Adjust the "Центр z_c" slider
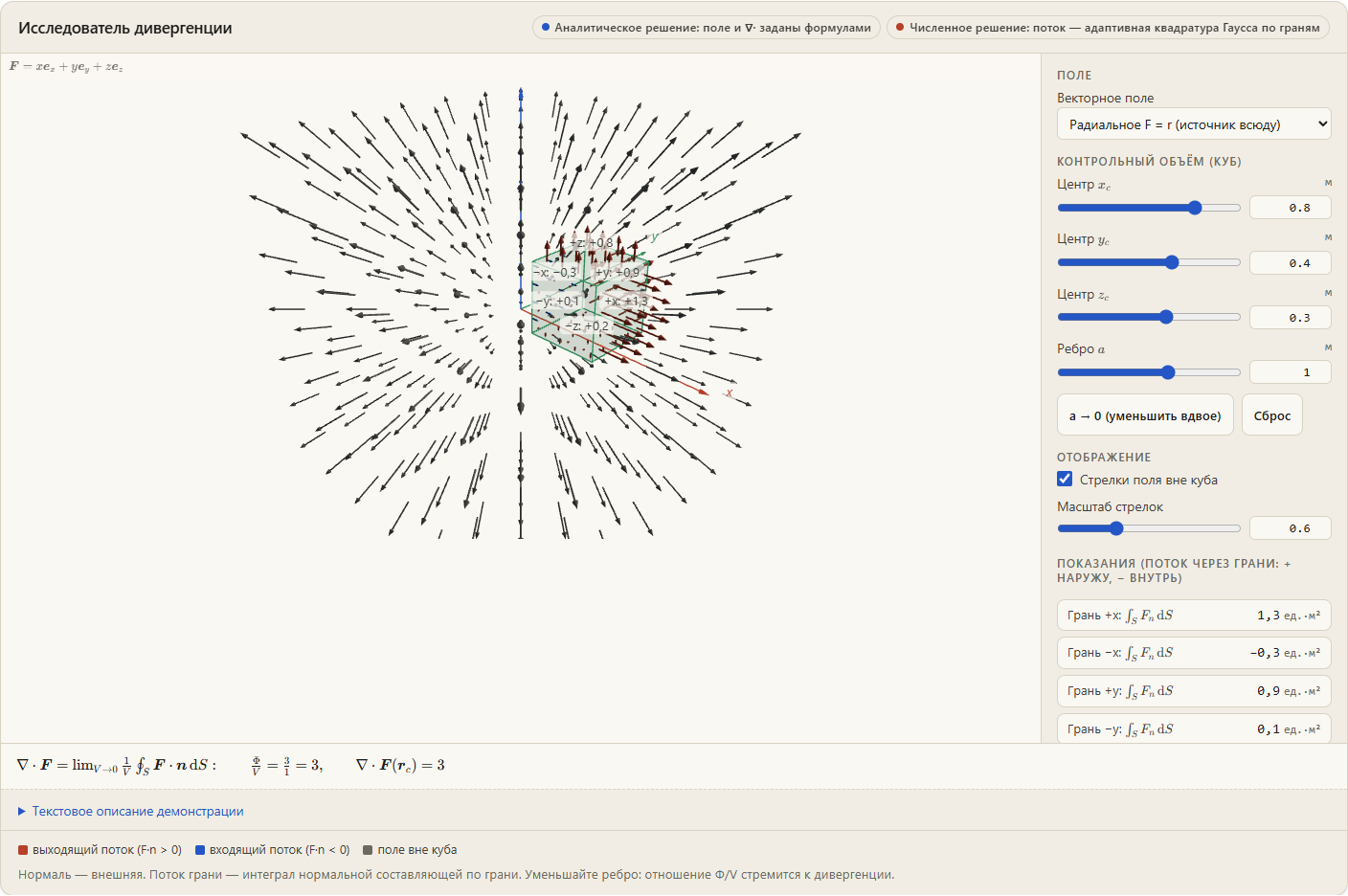1348x896 pixels. 1149,317
